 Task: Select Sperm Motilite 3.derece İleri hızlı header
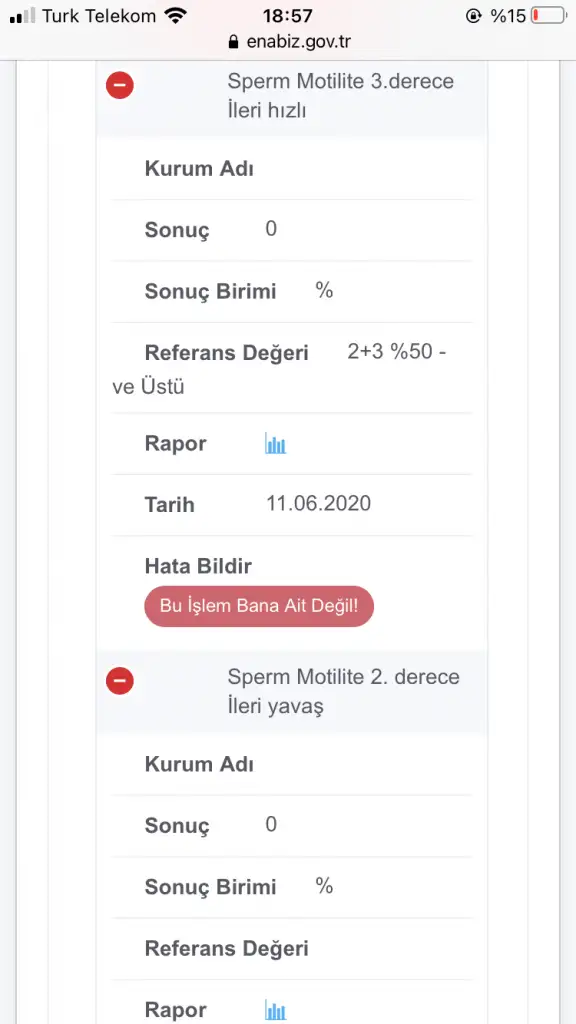340,97
